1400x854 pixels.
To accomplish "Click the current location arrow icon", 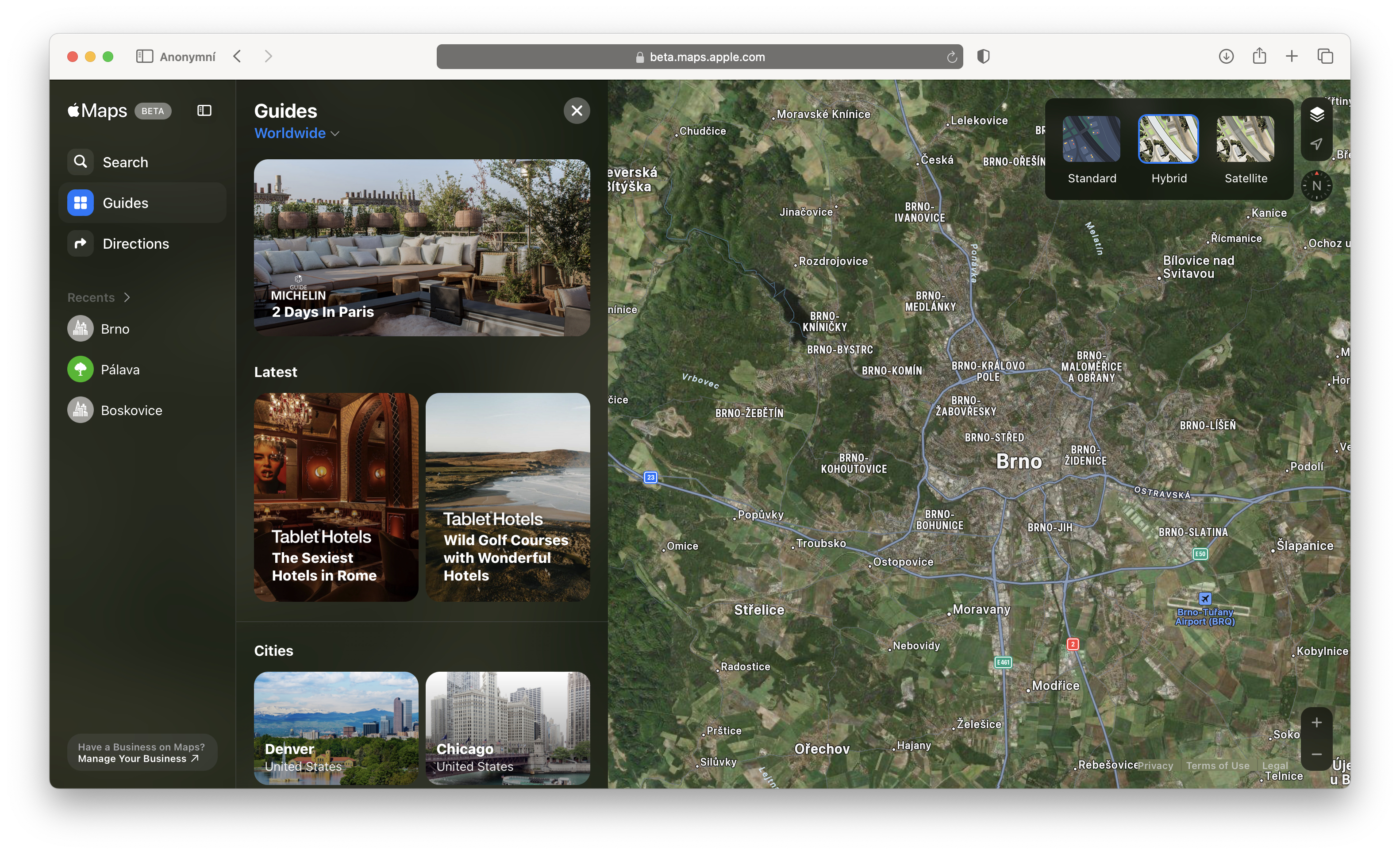I will (x=1316, y=144).
